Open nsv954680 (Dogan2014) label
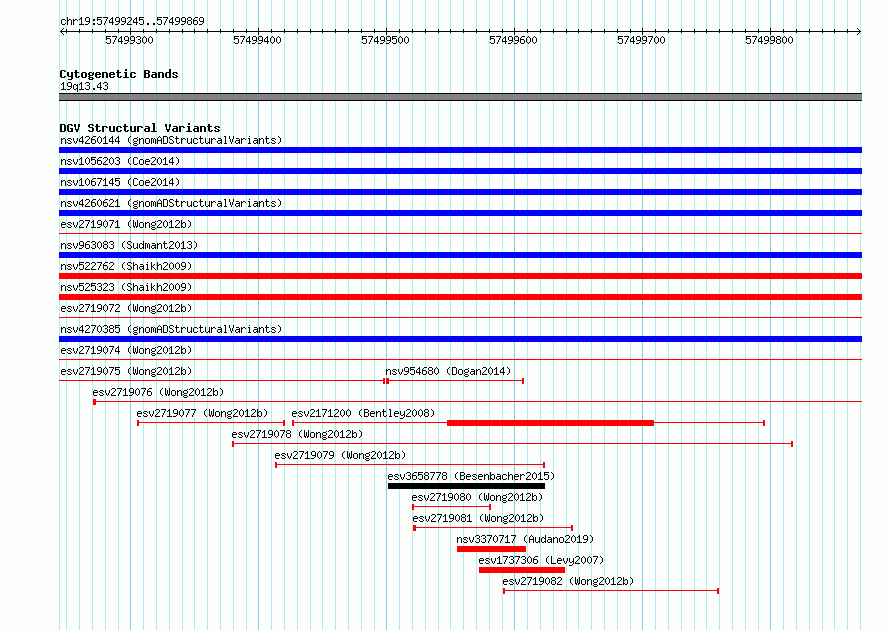This screenshot has width=890, height=630. 448,371
